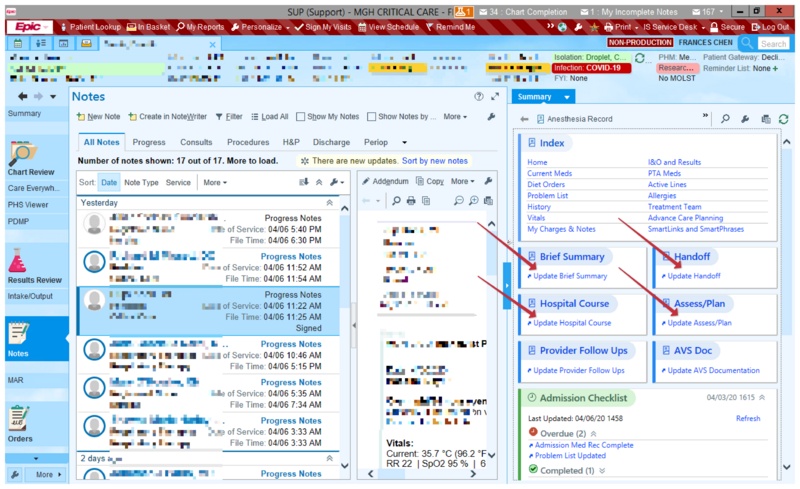
Task: Open note More dropdown beside Copy
Action: click(462, 181)
